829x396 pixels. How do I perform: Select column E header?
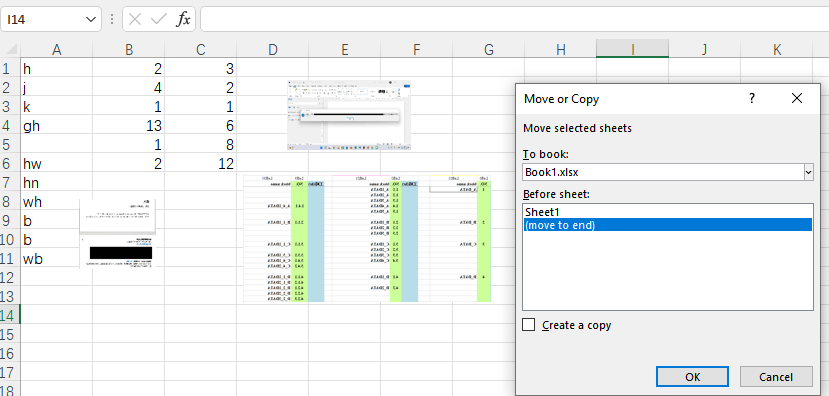344,50
